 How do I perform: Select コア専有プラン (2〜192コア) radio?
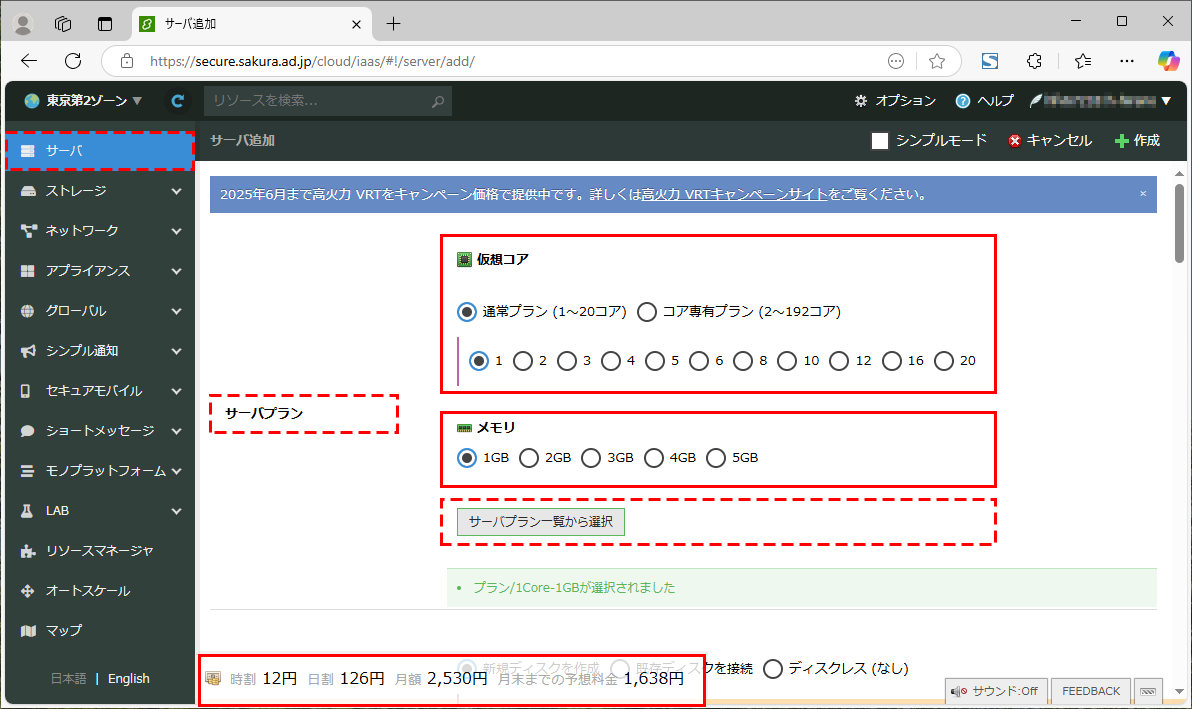click(x=647, y=312)
